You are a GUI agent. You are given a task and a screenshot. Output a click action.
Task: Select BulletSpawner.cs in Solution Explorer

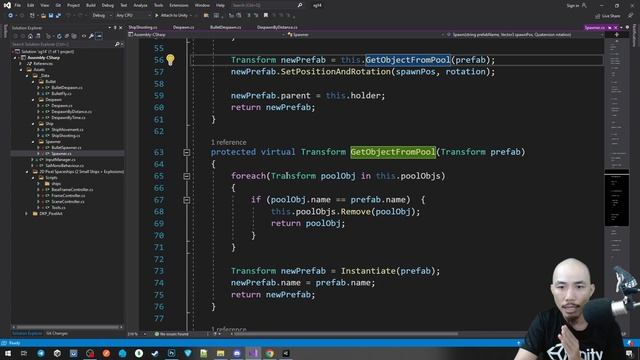pyautogui.click(x=66, y=148)
